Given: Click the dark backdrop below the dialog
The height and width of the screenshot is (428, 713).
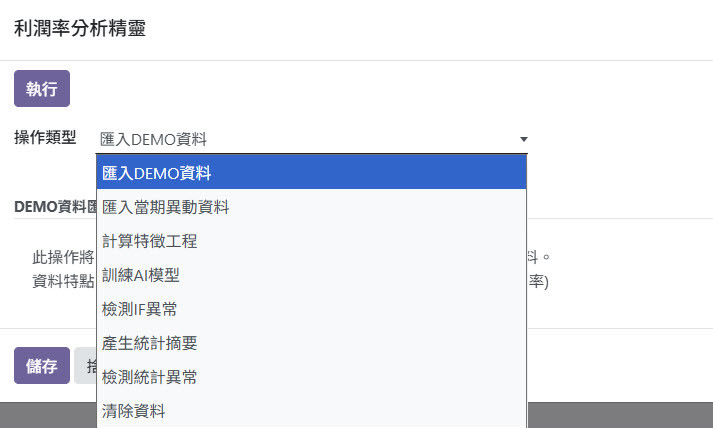Looking at the screenshot, I should pyautogui.click(x=620, y=415).
